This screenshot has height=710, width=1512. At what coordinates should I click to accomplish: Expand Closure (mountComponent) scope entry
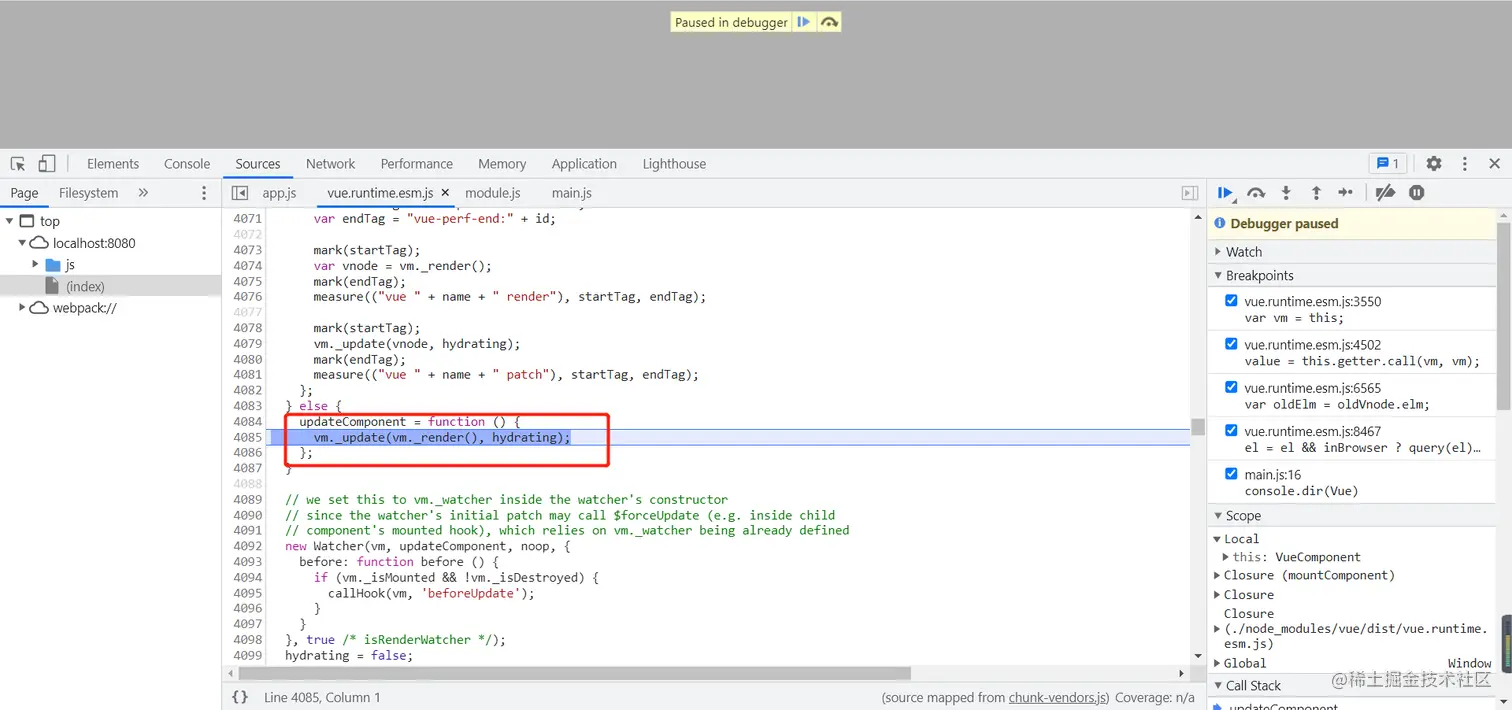(1217, 575)
